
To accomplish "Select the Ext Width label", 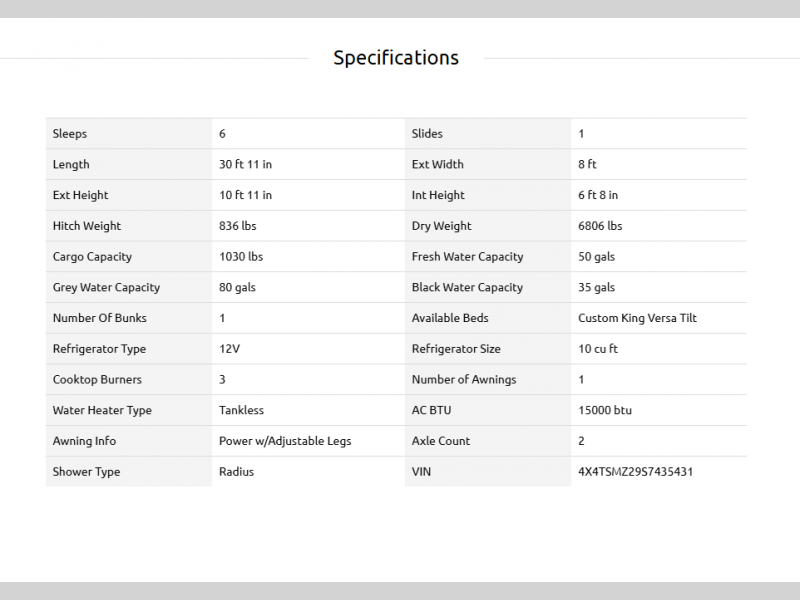I will (437, 165).
